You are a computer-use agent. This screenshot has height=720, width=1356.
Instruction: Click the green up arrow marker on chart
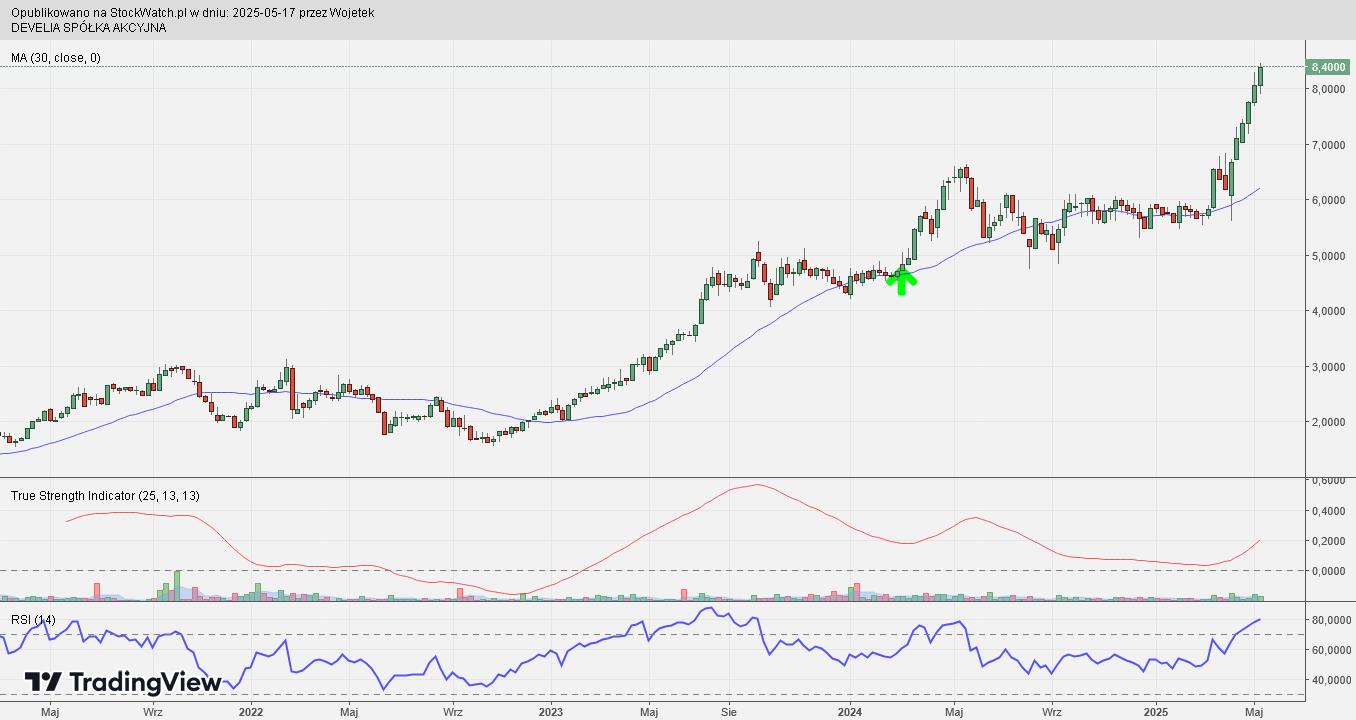902,282
